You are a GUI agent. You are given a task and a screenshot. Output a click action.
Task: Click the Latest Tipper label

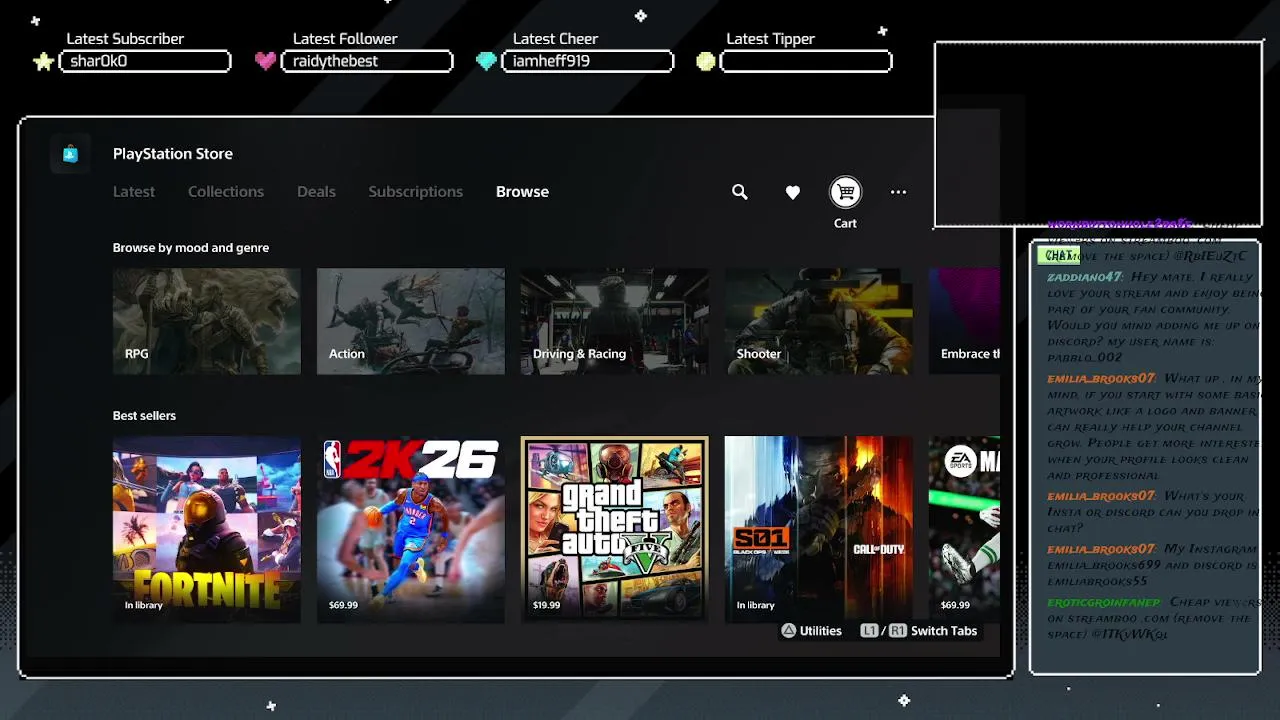click(x=771, y=39)
